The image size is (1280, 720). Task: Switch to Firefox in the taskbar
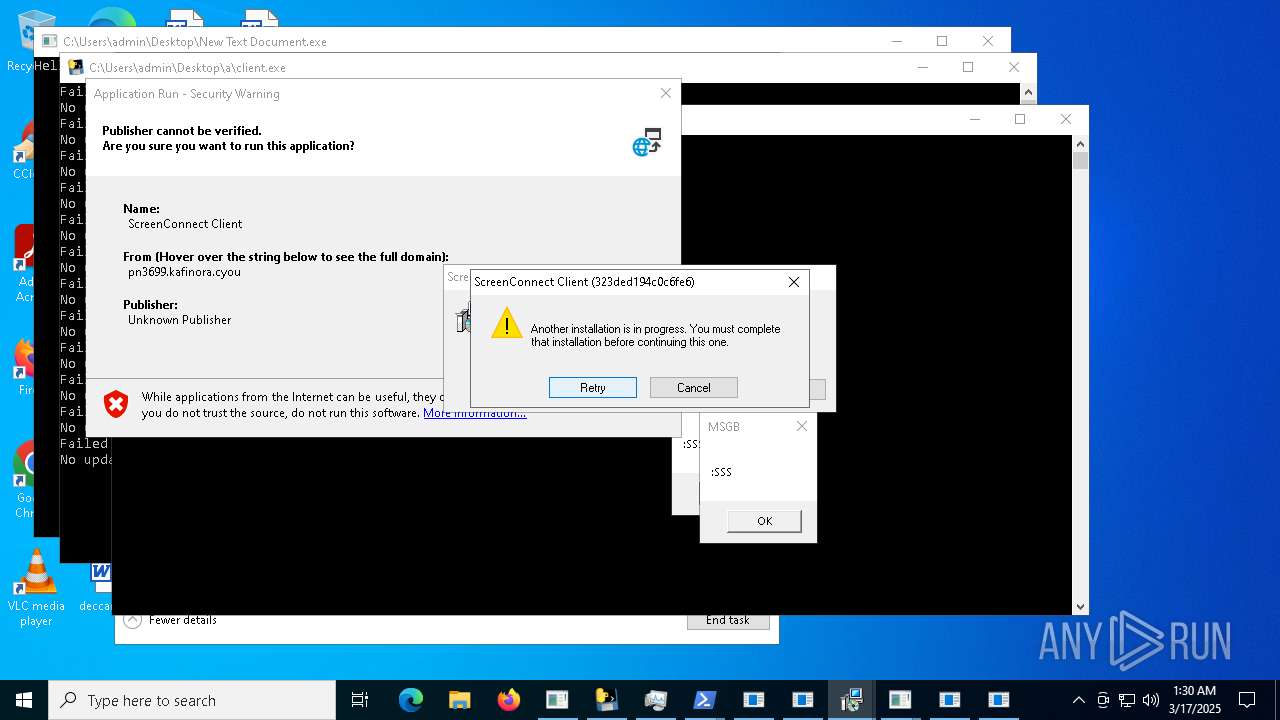[508, 700]
